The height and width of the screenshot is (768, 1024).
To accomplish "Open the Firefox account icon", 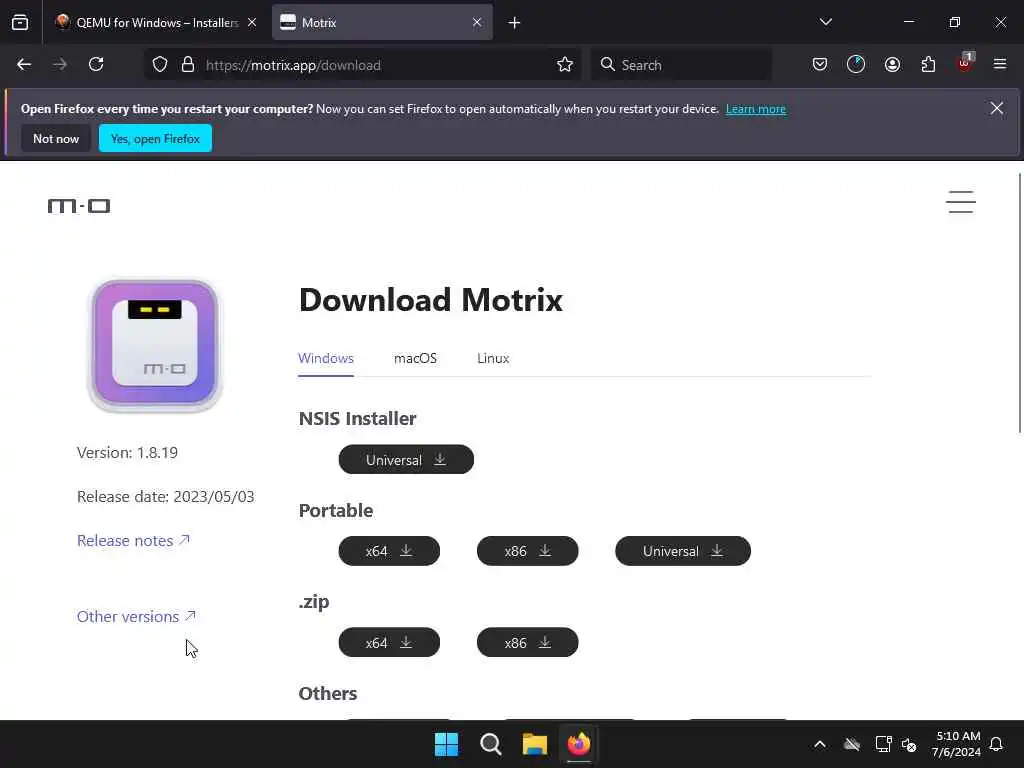I will click(x=892, y=65).
